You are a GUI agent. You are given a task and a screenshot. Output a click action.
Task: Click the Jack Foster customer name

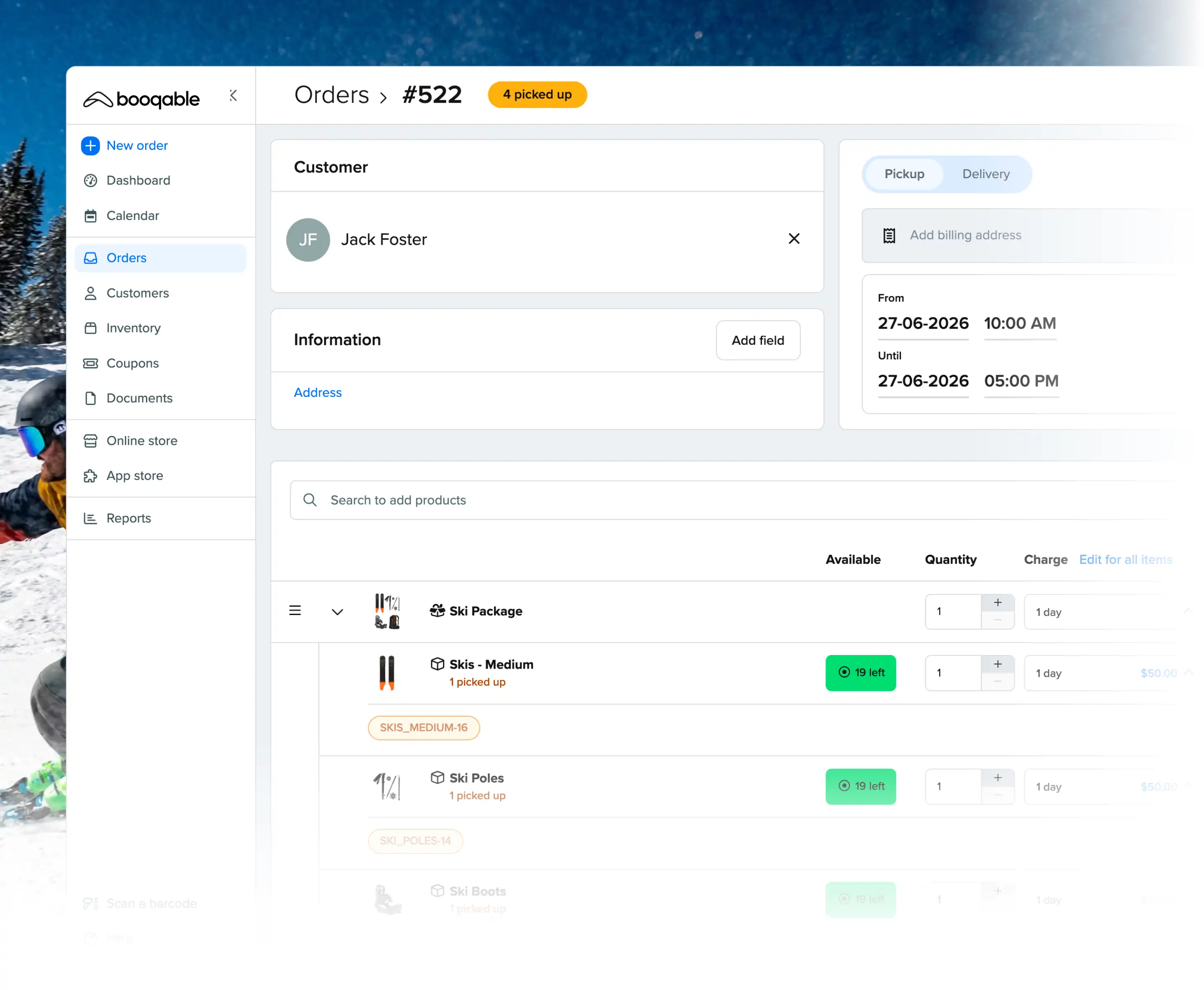click(383, 240)
